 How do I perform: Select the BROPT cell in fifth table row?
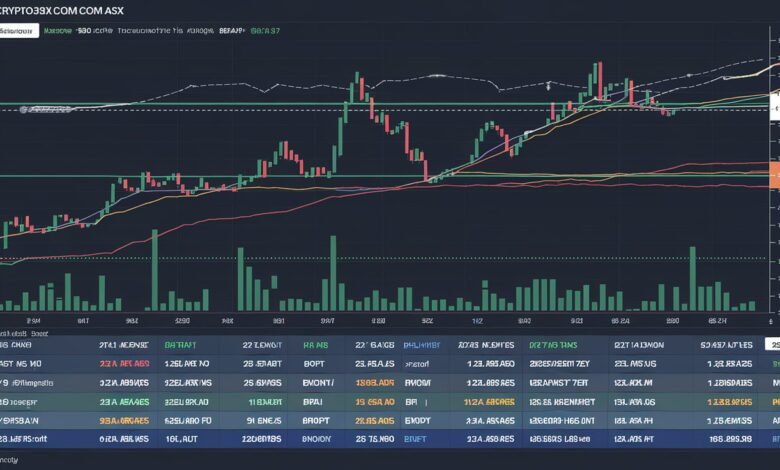pyautogui.click(x=316, y=421)
